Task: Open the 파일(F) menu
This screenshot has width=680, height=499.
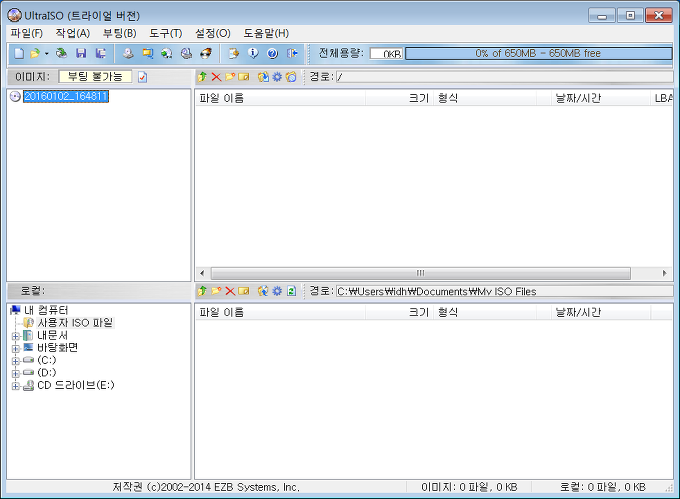Action: pos(26,33)
